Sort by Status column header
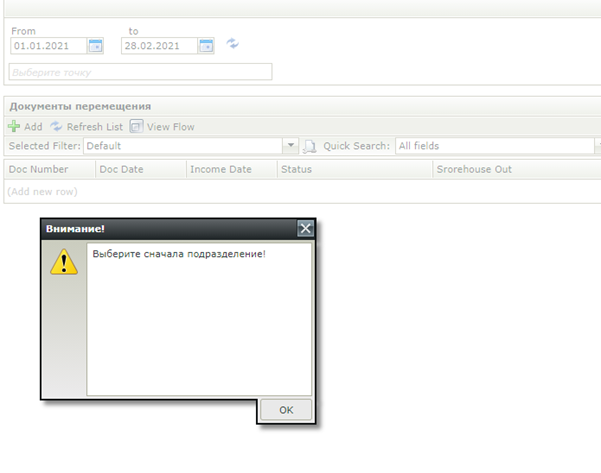The height and width of the screenshot is (473, 601). (x=355, y=169)
